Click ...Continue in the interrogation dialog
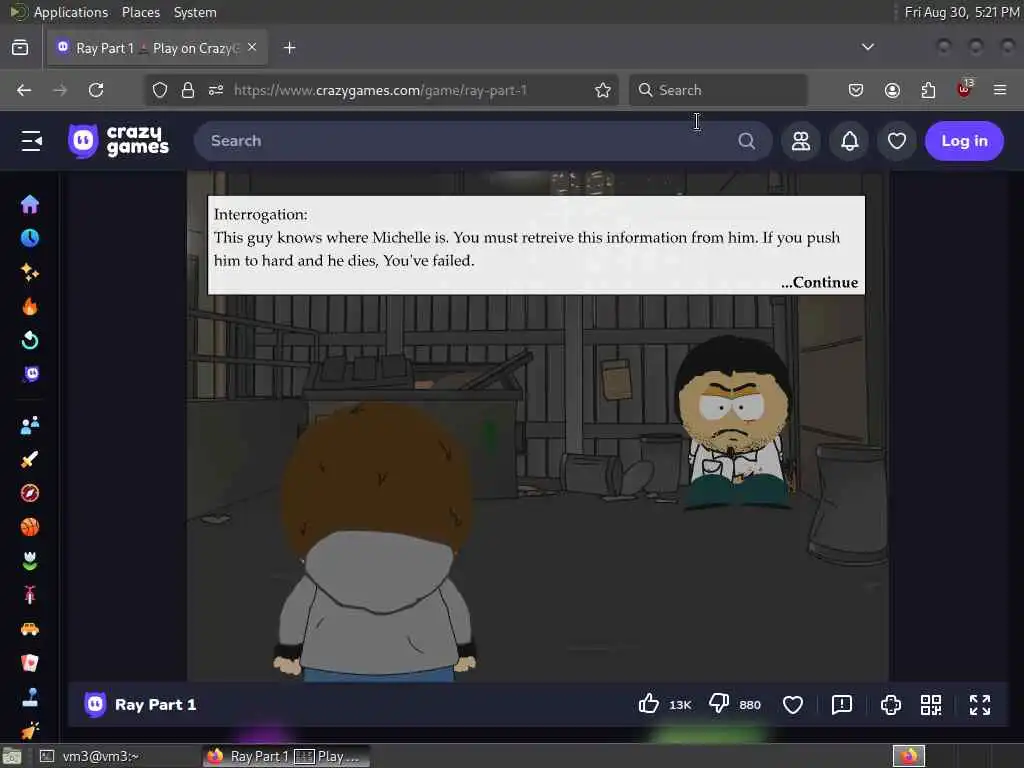The height and width of the screenshot is (768, 1024). click(x=820, y=282)
